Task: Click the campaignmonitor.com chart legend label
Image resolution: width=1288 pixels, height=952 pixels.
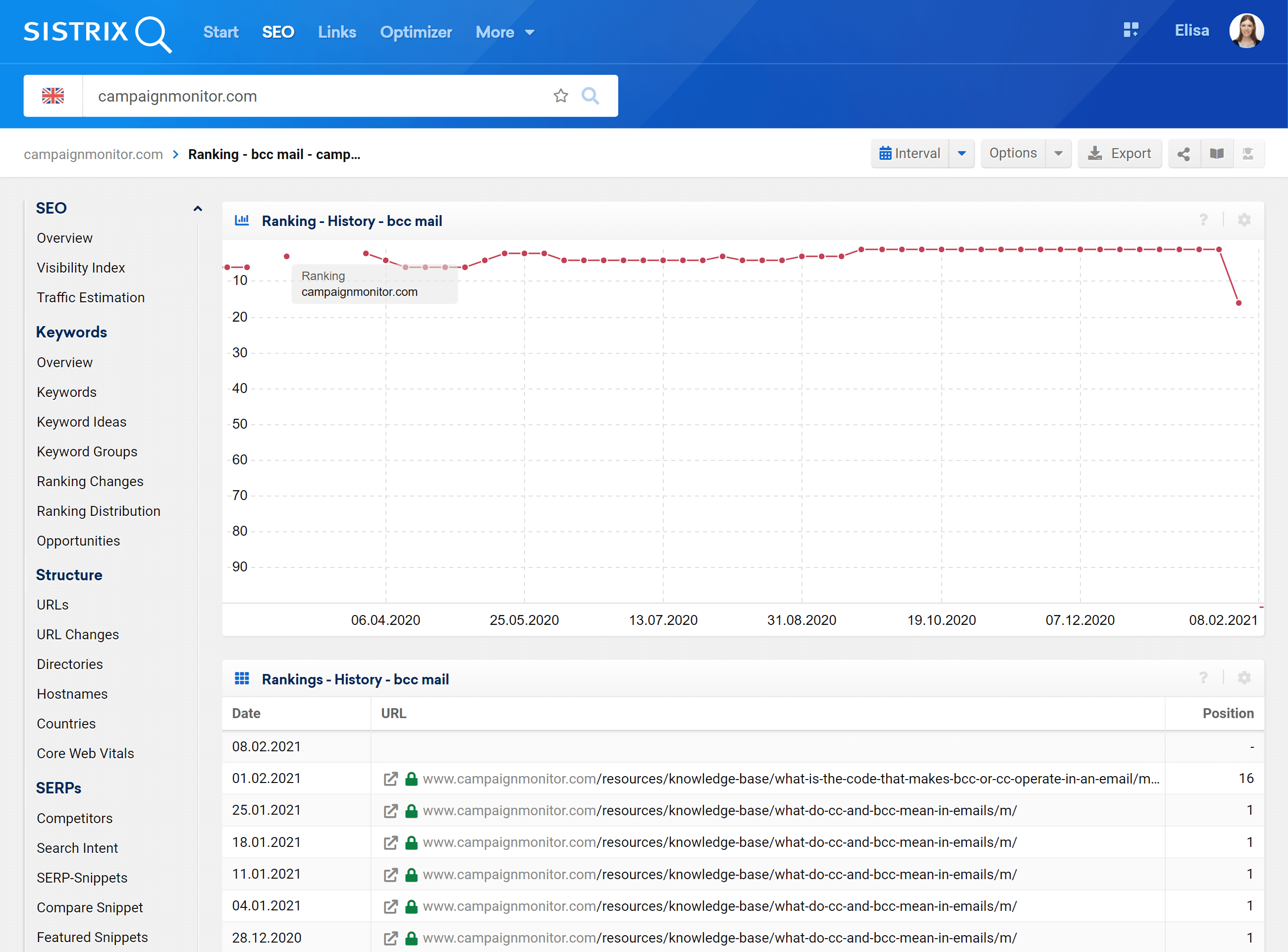Action: click(360, 291)
